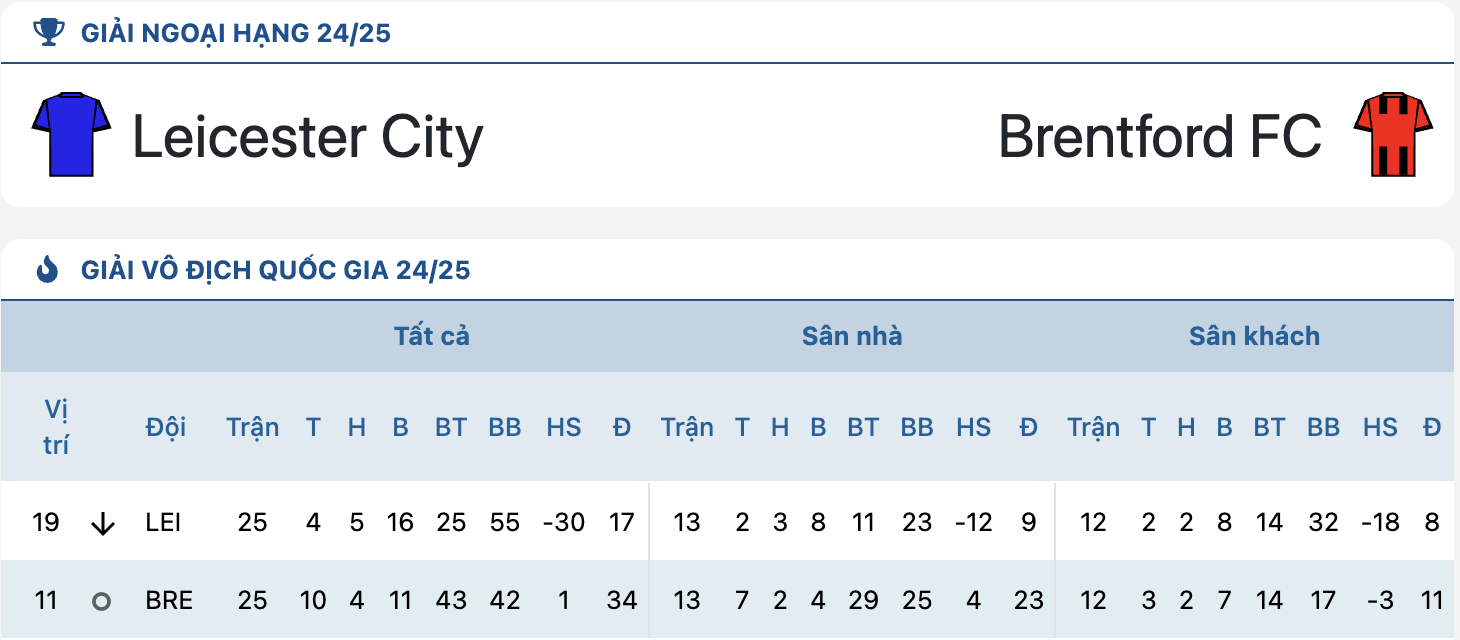Open the Leicester City team name
Viewport: 1460px width, 640px height.
click(x=308, y=136)
